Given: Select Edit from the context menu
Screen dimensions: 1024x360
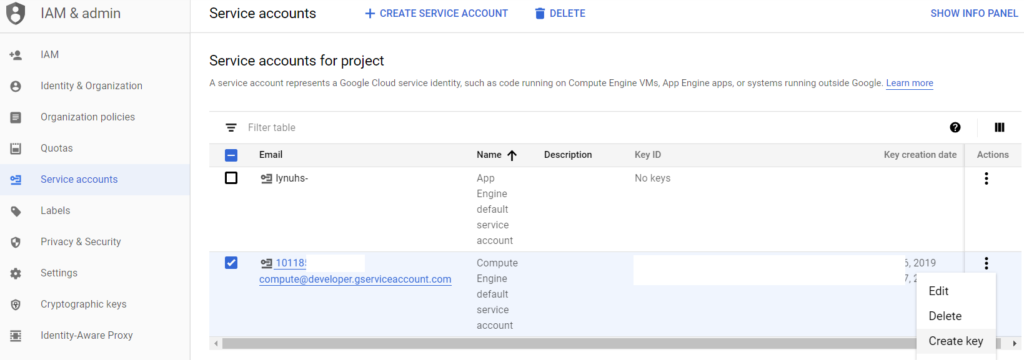Looking at the screenshot, I should [955, 291].
